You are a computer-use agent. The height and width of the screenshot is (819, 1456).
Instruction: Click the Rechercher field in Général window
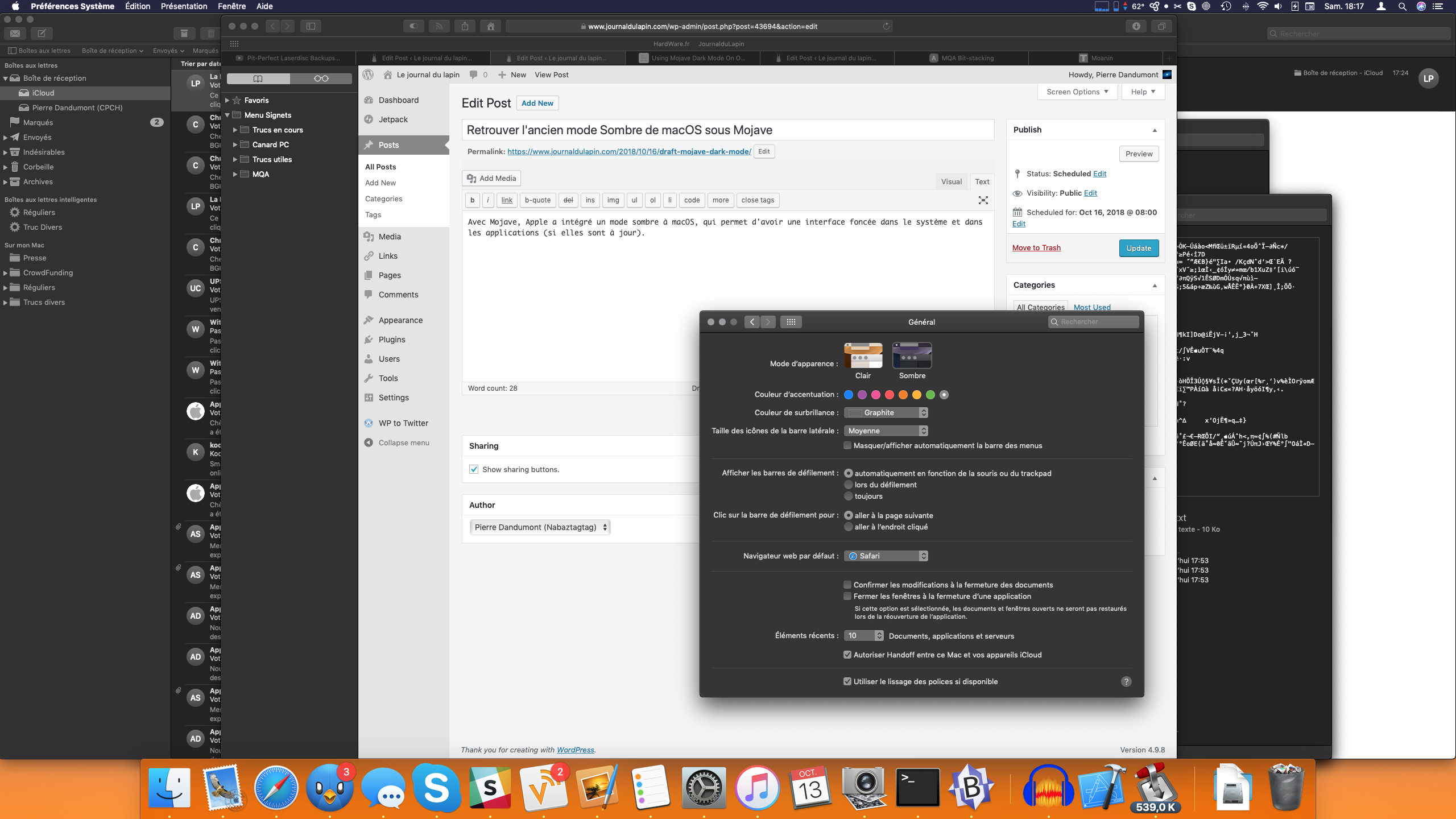[x=1093, y=322]
